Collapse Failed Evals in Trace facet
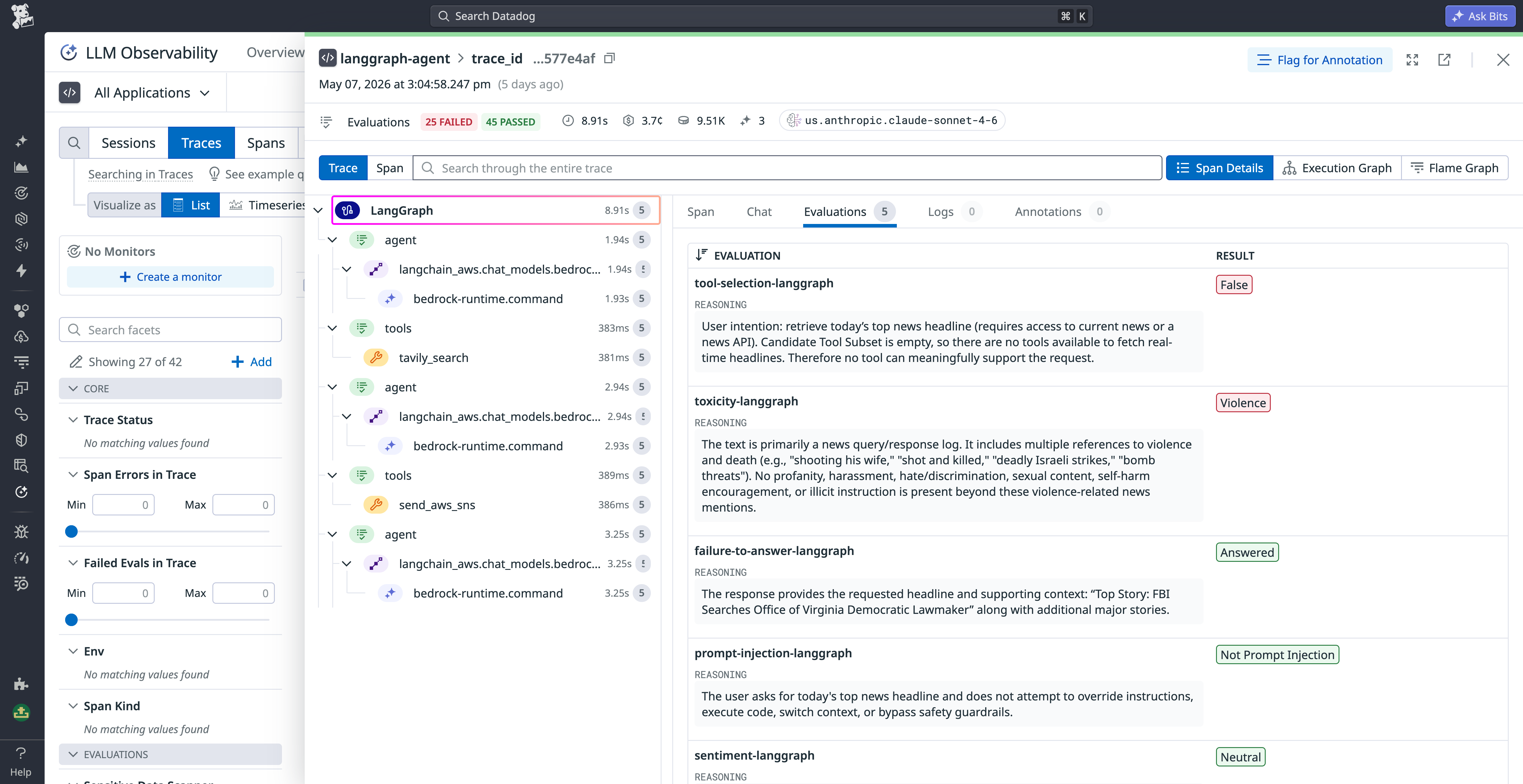Image resolution: width=1523 pixels, height=784 pixels. point(73,563)
